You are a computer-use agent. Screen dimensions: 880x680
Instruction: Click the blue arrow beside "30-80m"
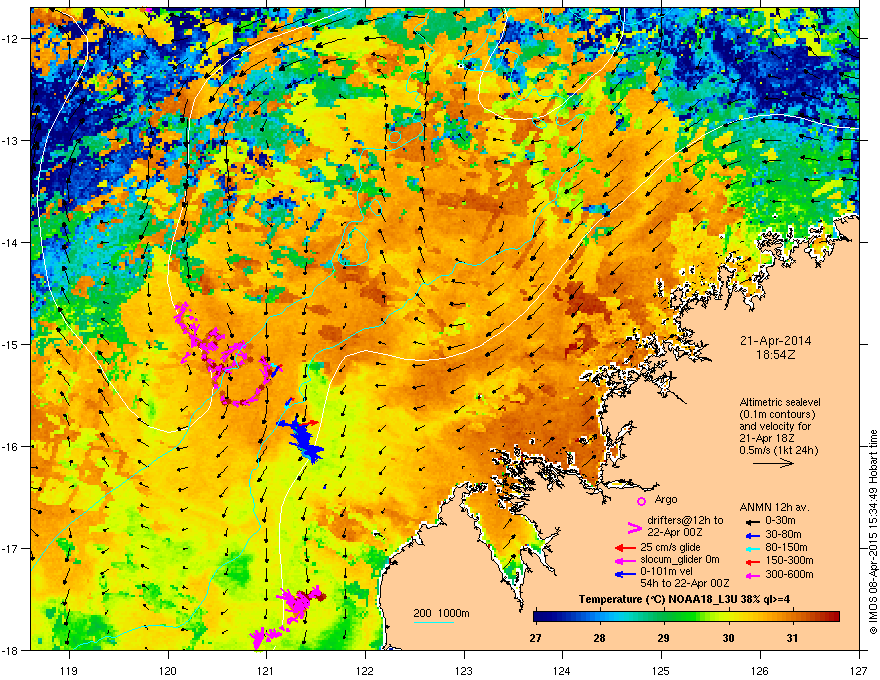tap(753, 536)
